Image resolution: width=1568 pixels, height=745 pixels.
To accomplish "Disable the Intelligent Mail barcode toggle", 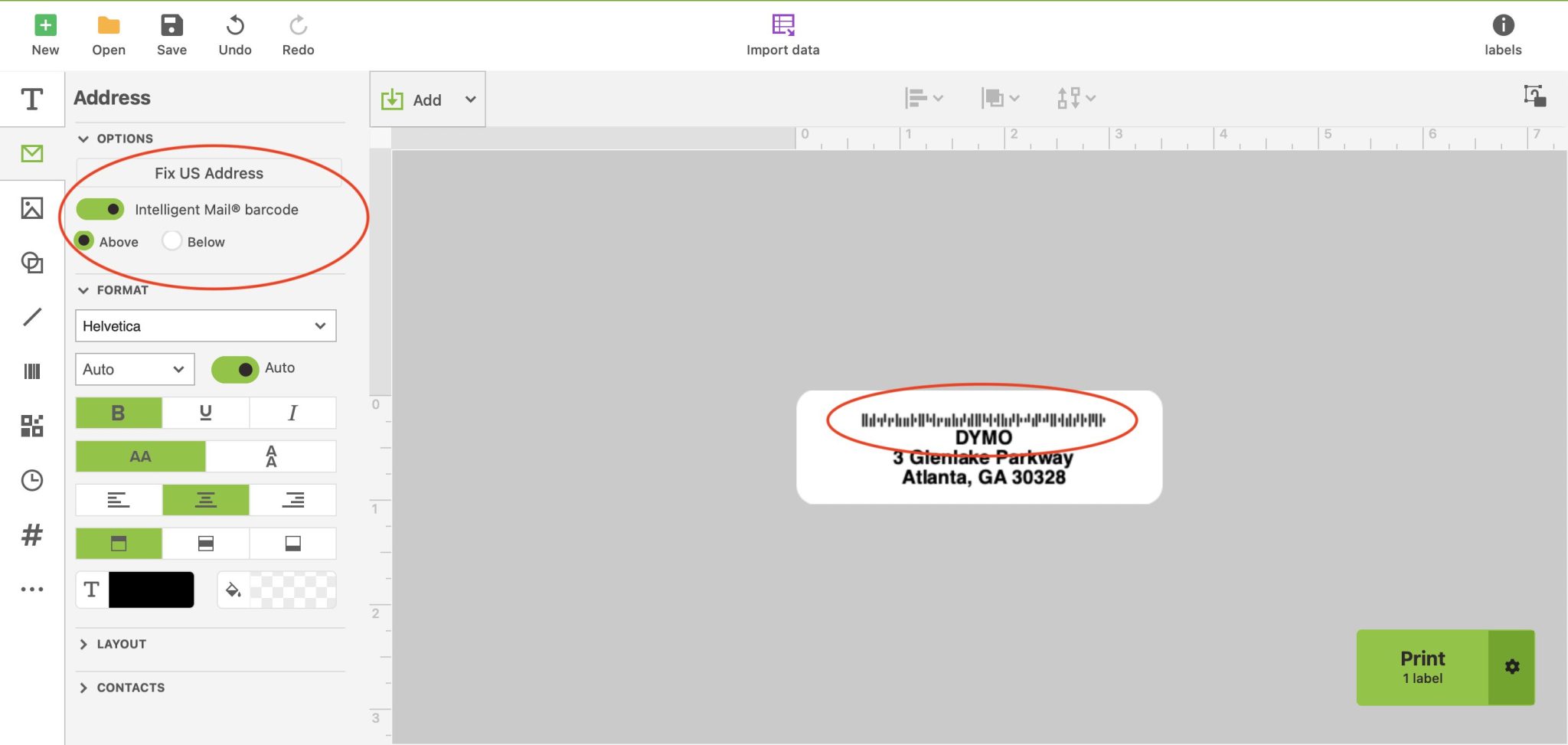I will click(x=100, y=208).
